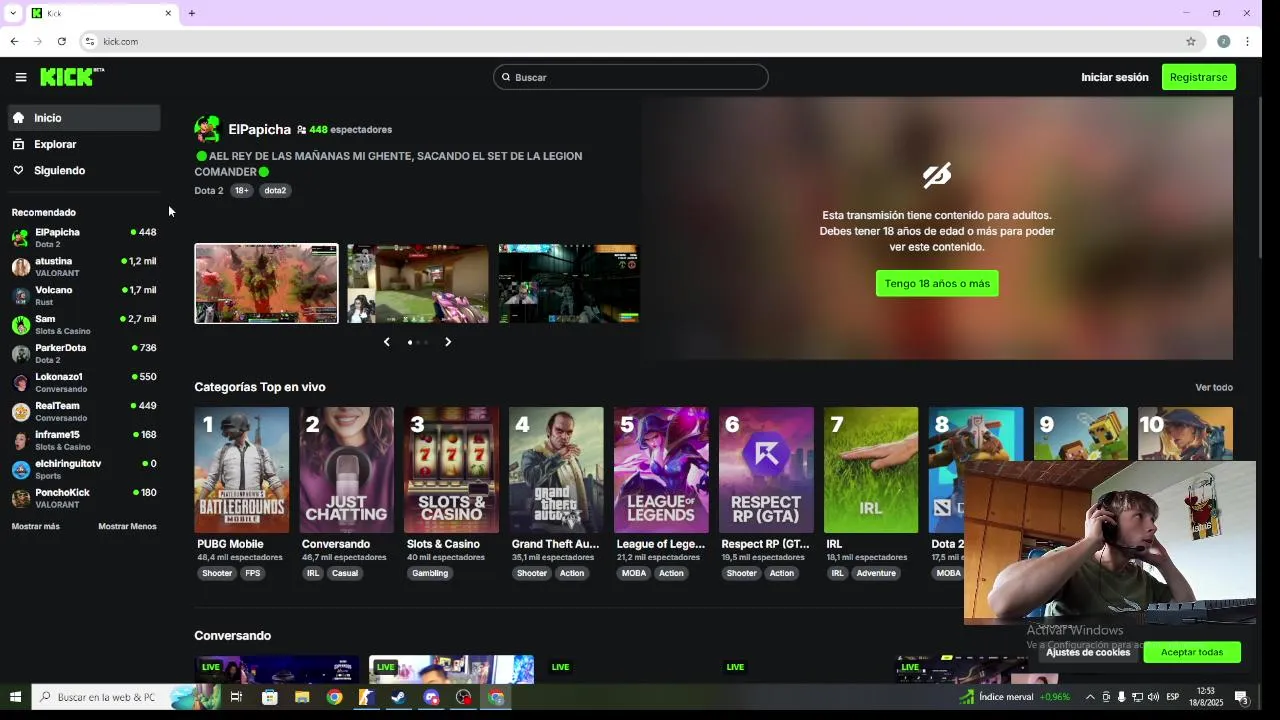Click Adventure tag under IRL
Image resolution: width=1280 pixels, height=720 pixels.
[x=876, y=573]
